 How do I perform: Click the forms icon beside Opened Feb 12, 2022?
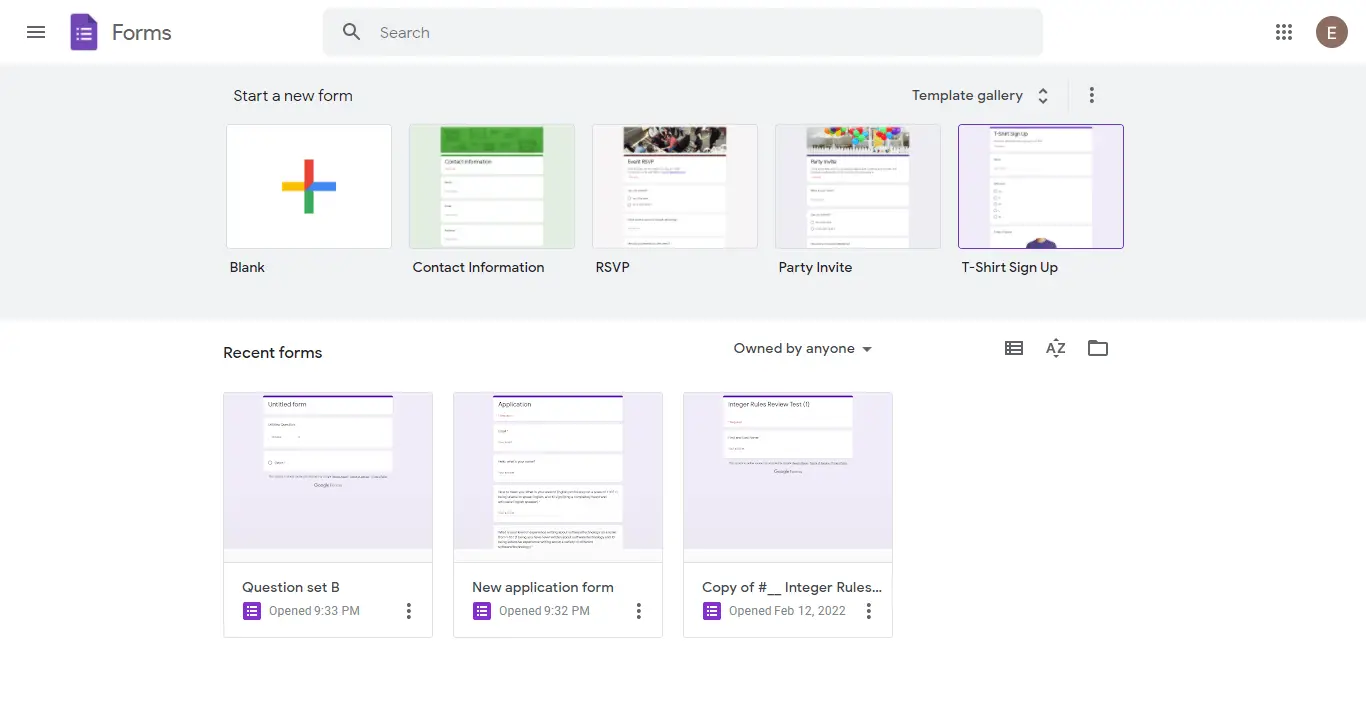pyautogui.click(x=712, y=611)
